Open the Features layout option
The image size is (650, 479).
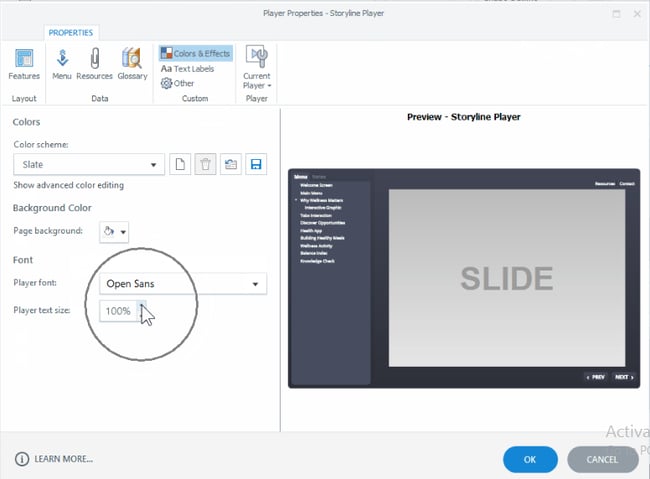point(24,64)
